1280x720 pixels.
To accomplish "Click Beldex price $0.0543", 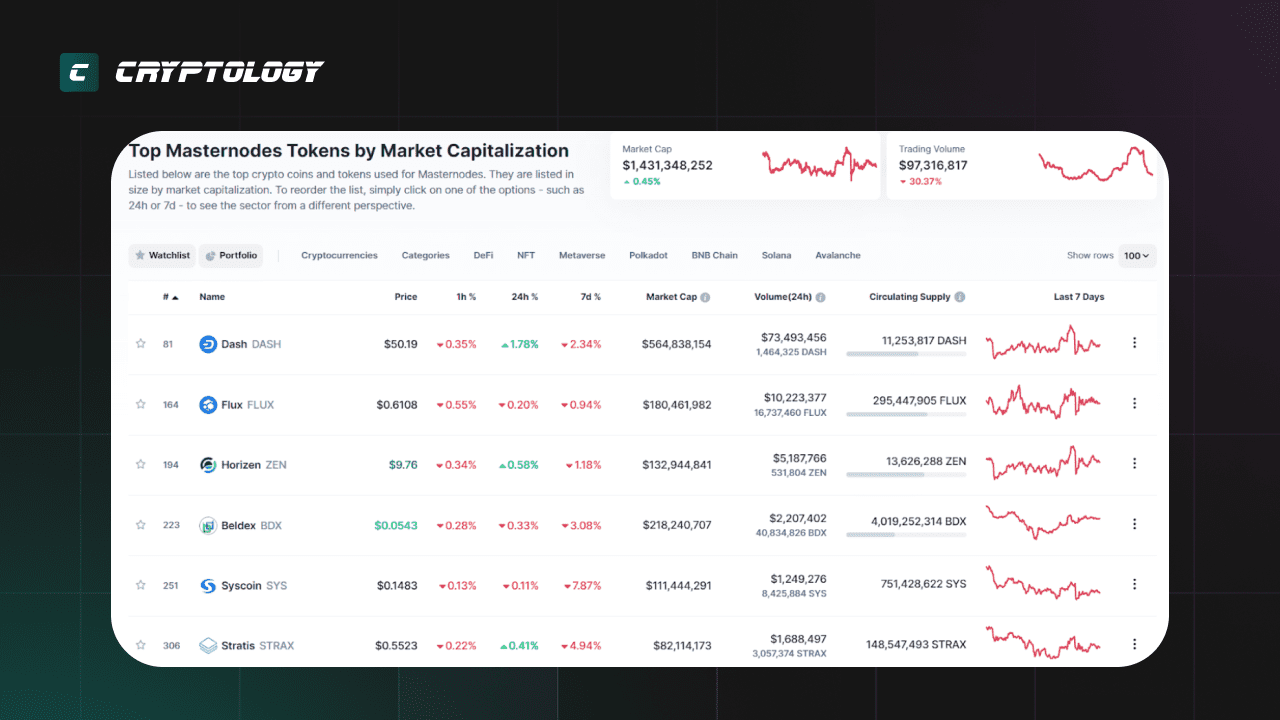I will [x=396, y=525].
